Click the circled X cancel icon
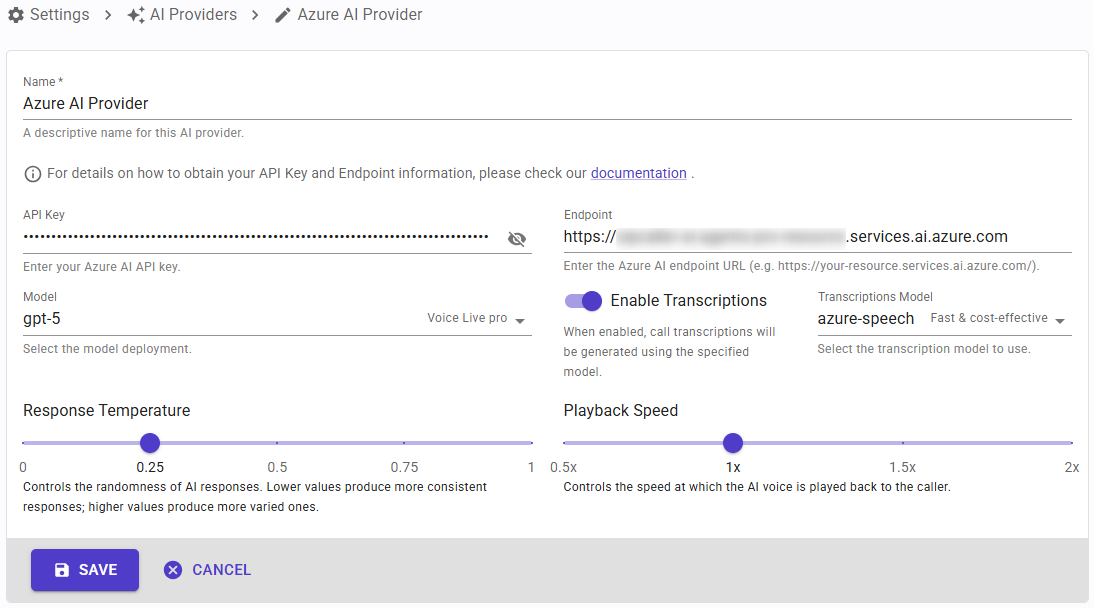The width and height of the screenshot is (1094, 608). 173,570
